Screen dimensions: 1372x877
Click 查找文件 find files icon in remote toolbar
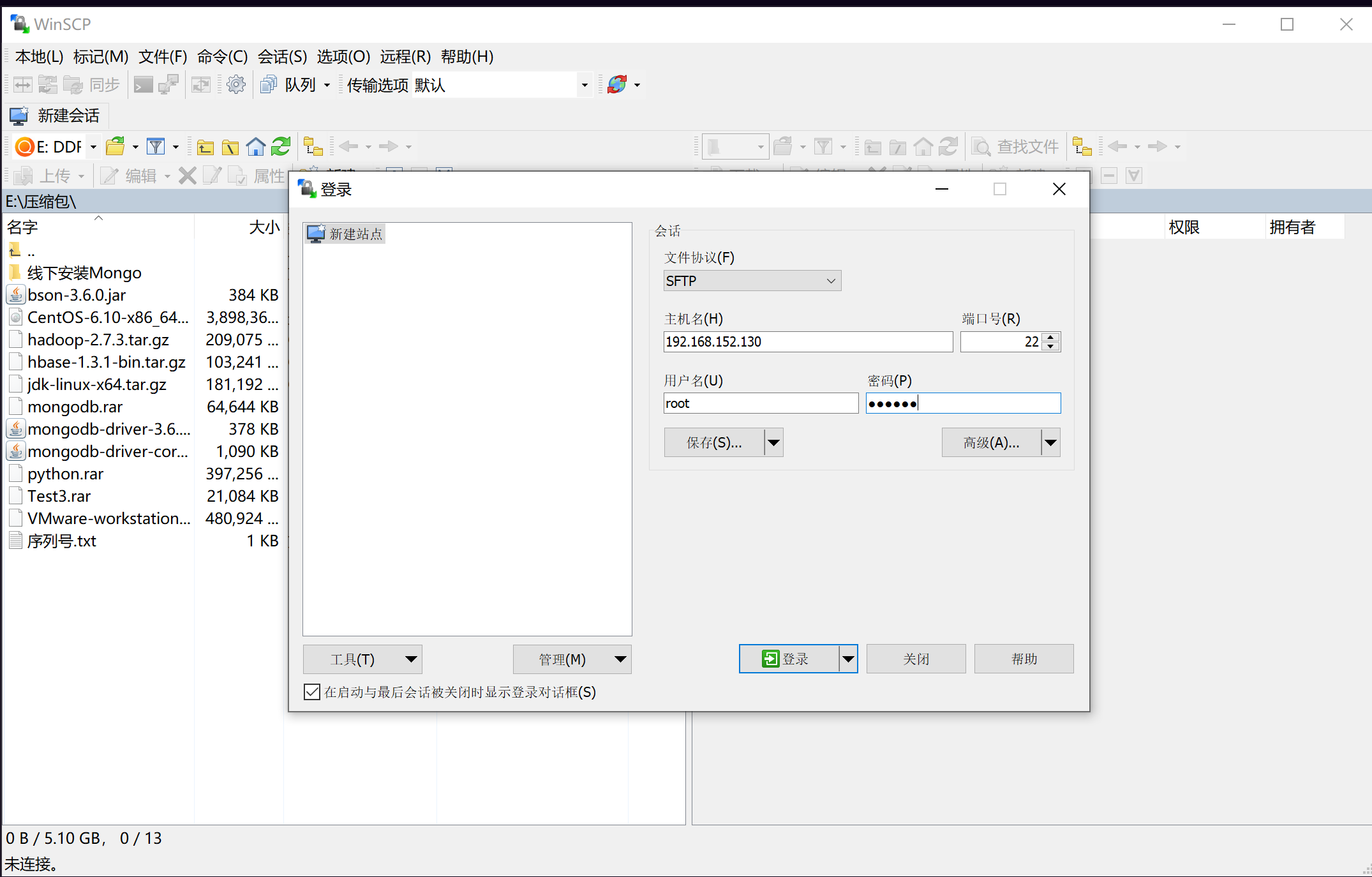click(x=981, y=147)
